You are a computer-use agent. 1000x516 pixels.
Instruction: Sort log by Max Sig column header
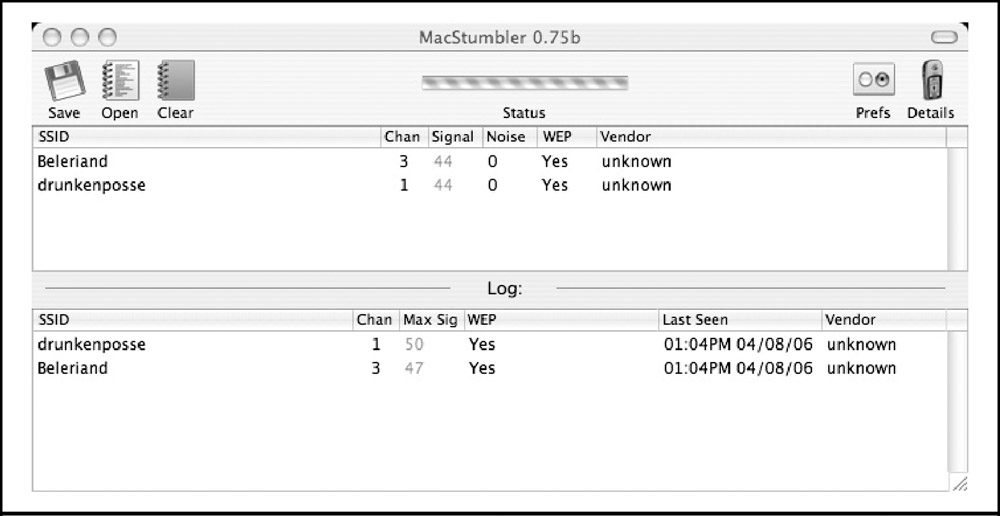[x=430, y=320]
